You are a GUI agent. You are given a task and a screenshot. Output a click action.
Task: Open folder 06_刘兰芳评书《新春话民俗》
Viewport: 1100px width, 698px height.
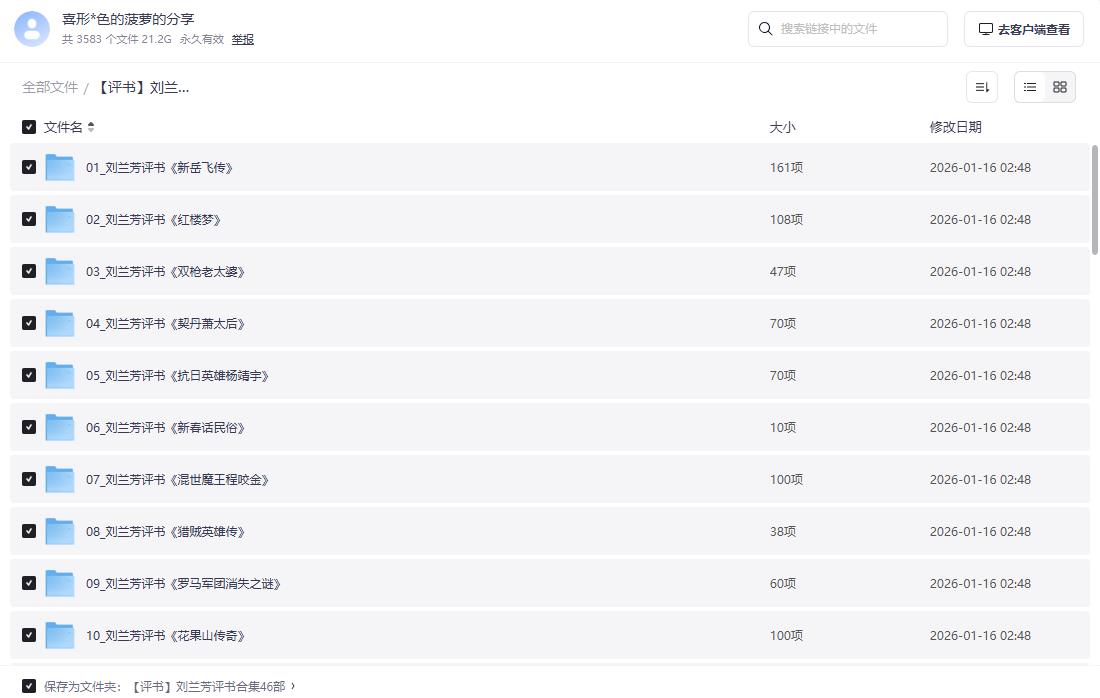coord(166,427)
